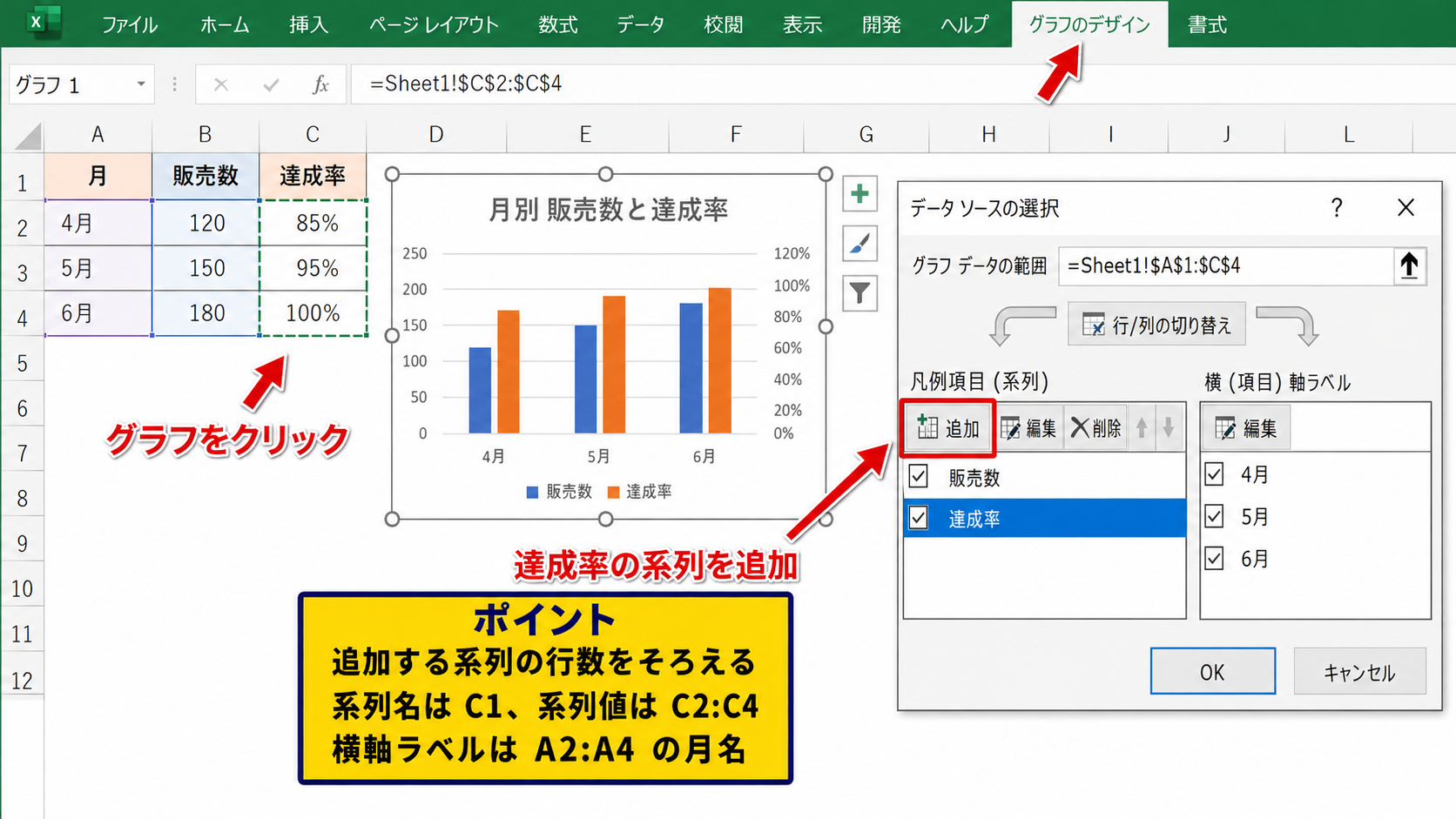Screen dimensions: 1456x819
Task: Click the dialog help question mark
Action: click(1337, 207)
